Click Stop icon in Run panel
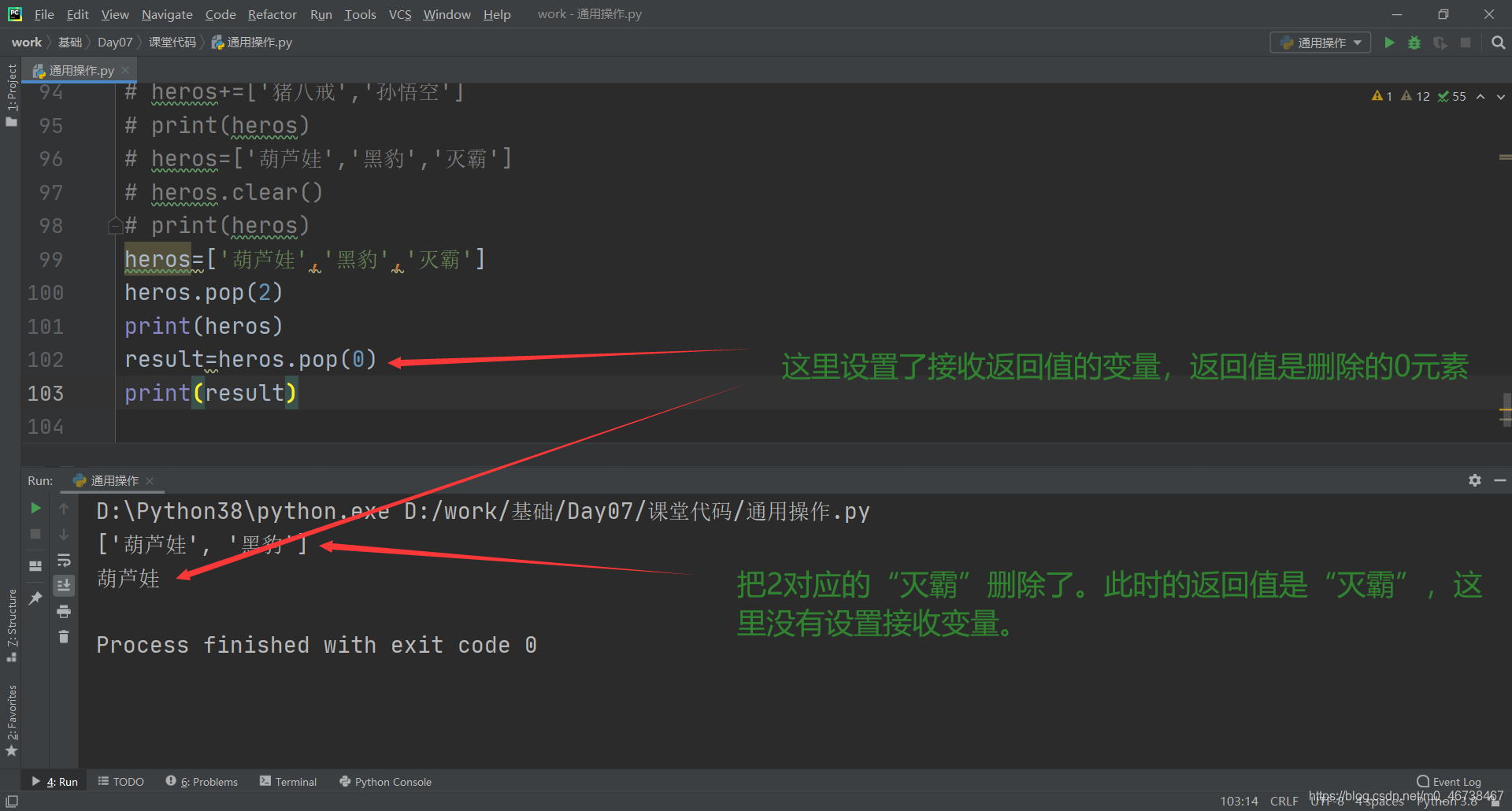Image resolution: width=1512 pixels, height=811 pixels. (35, 534)
